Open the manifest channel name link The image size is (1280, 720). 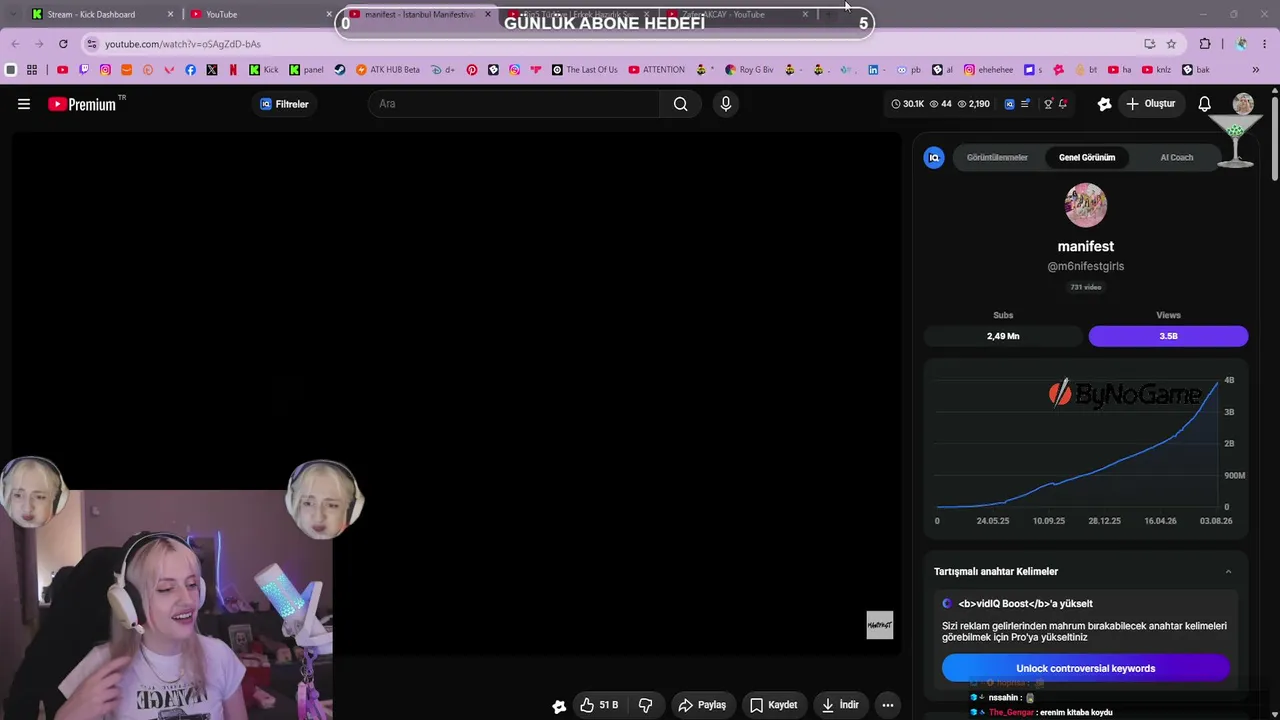coord(1086,246)
